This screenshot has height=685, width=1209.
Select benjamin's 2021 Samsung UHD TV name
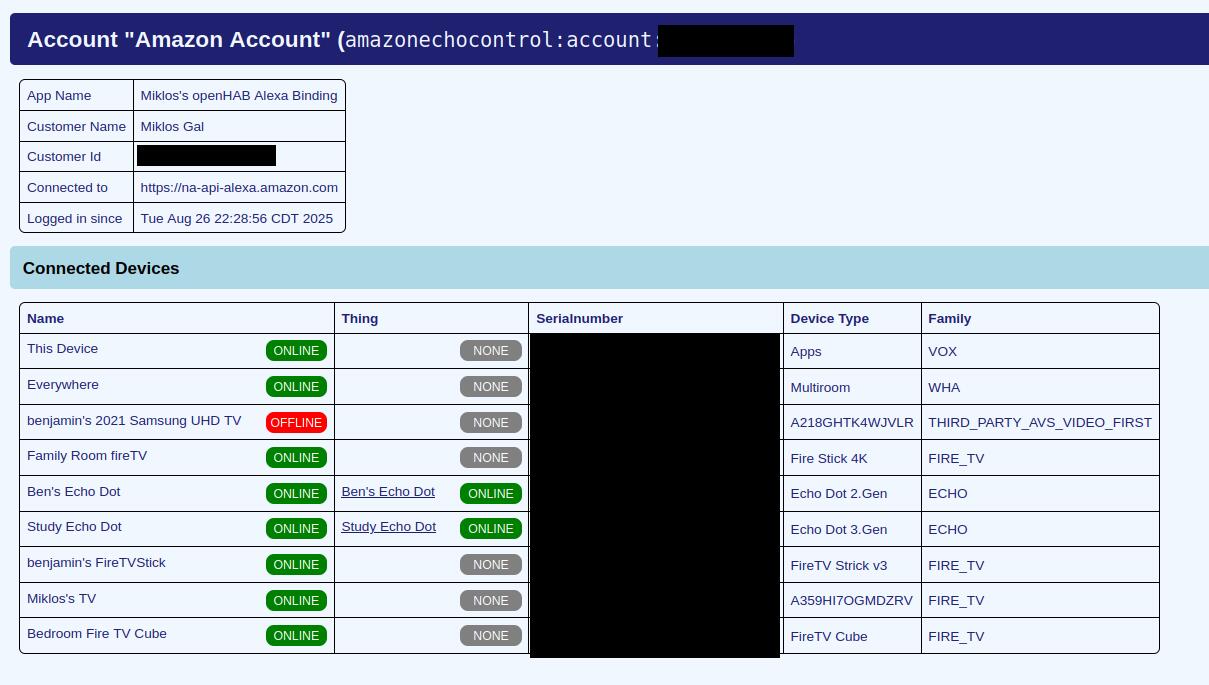pos(134,420)
